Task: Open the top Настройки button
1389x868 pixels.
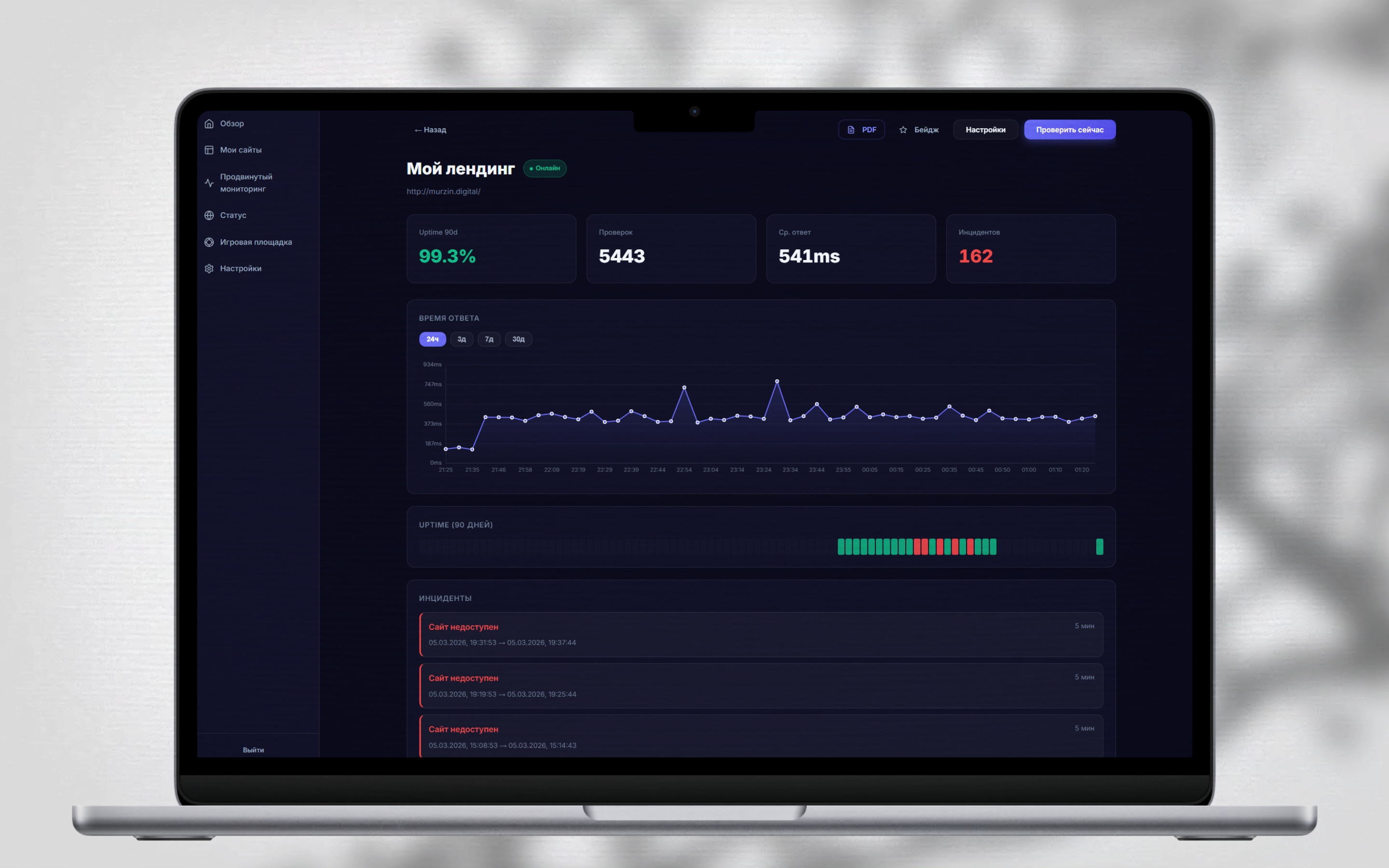Action: 985,130
